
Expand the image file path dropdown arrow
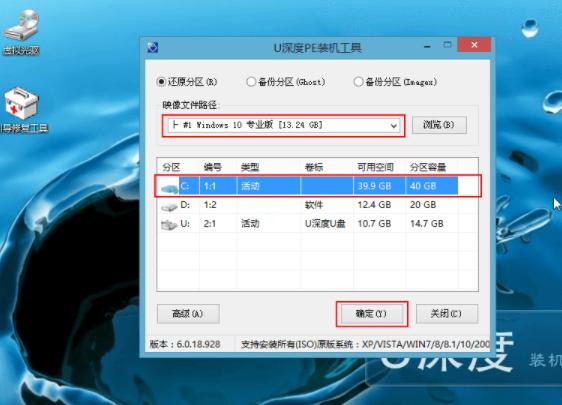click(x=393, y=126)
